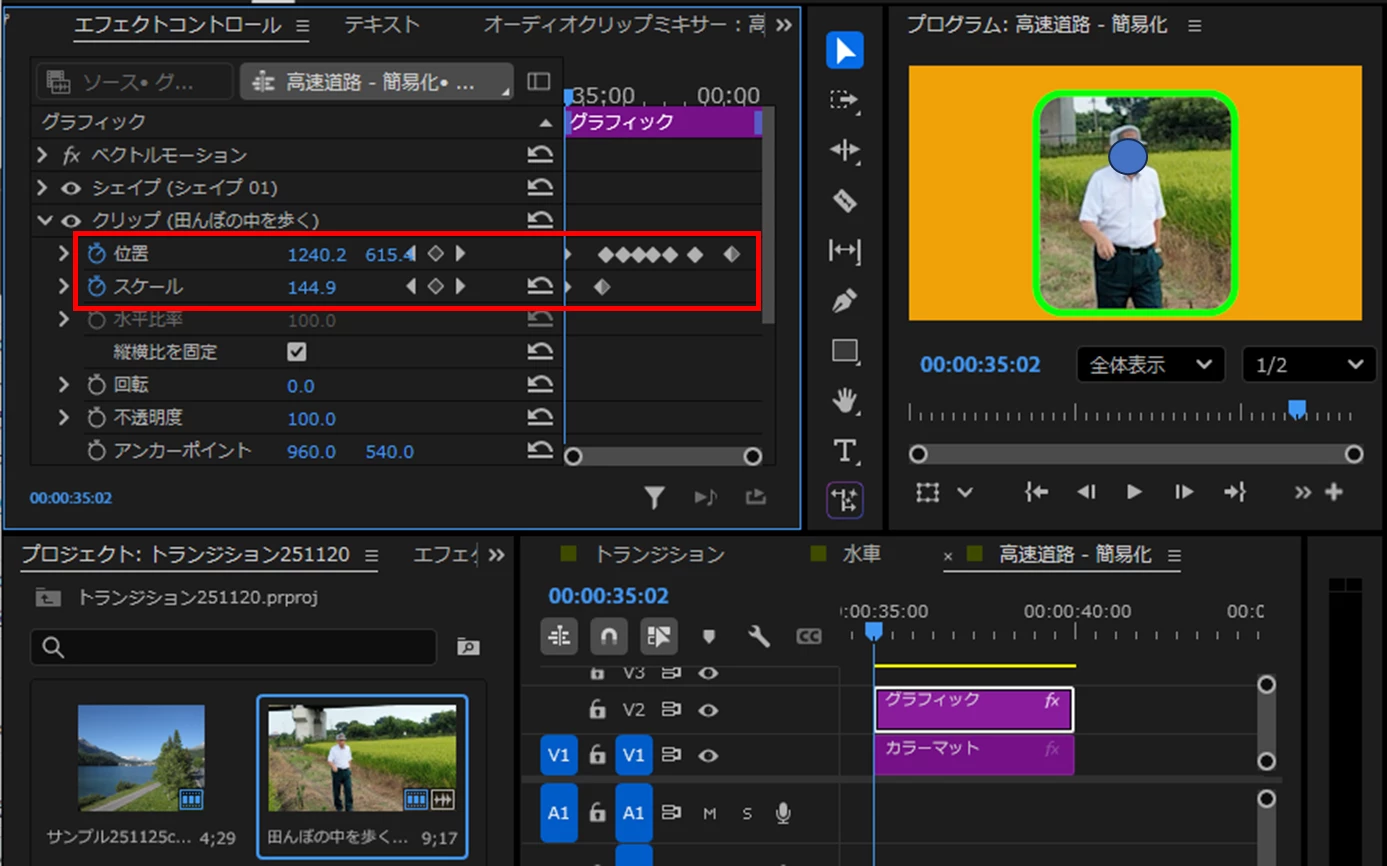Select the Razor tool
This screenshot has width=1387, height=866.
coord(845,200)
